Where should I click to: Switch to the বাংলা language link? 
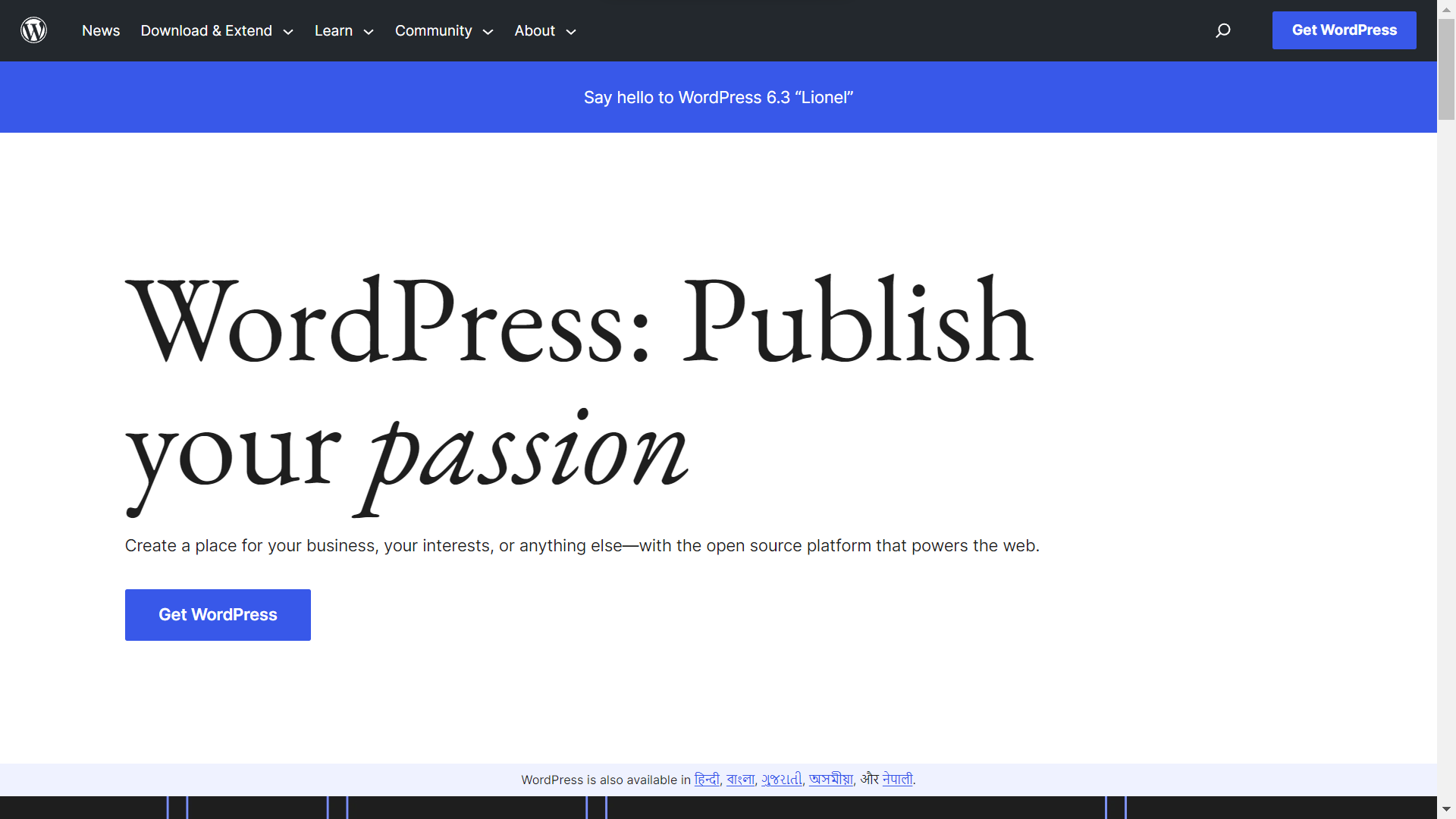(x=740, y=780)
